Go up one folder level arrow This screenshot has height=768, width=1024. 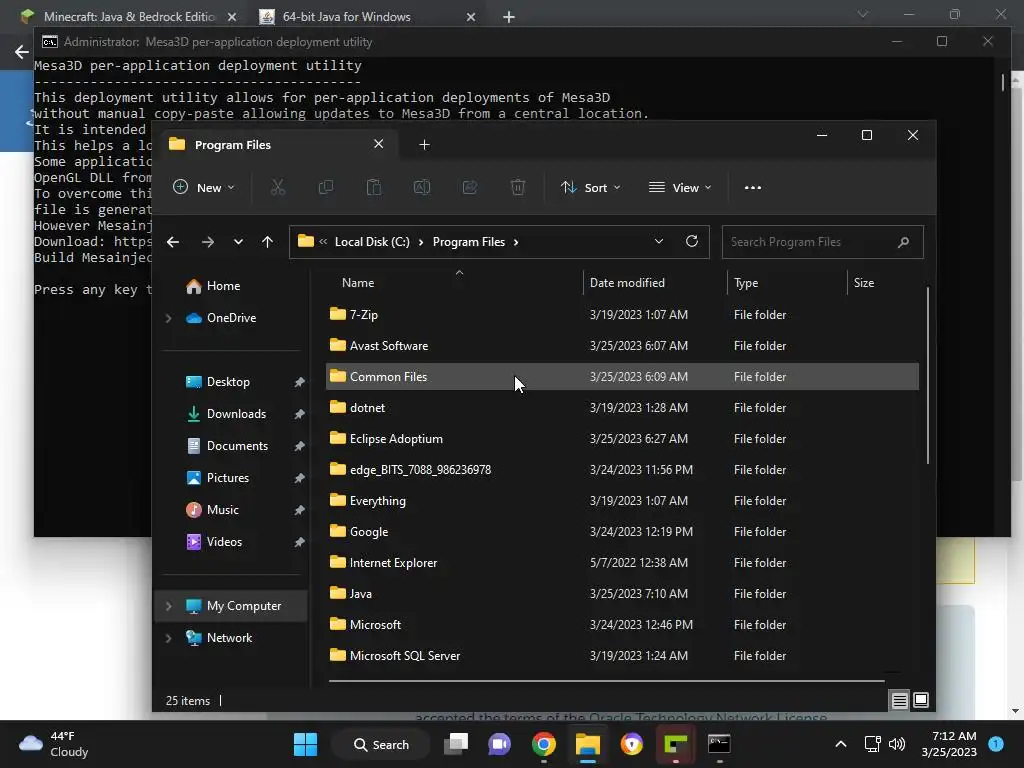point(267,242)
